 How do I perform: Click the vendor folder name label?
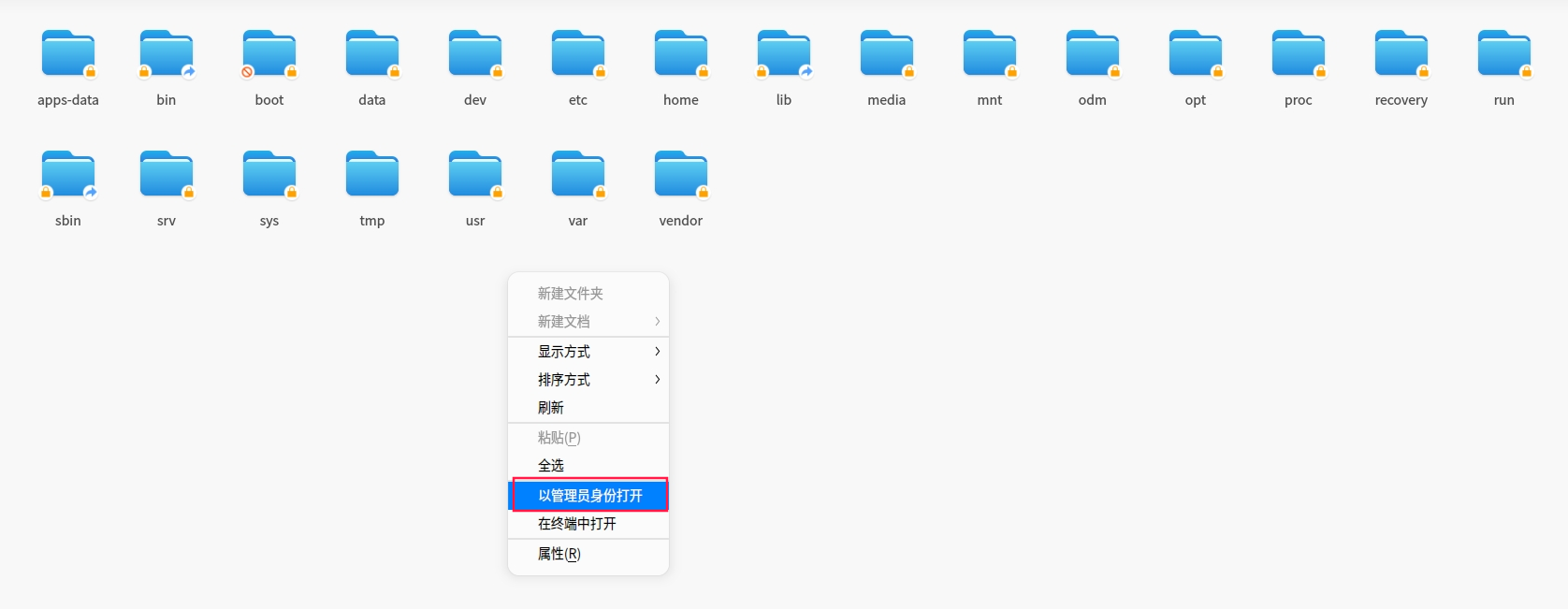click(x=681, y=221)
